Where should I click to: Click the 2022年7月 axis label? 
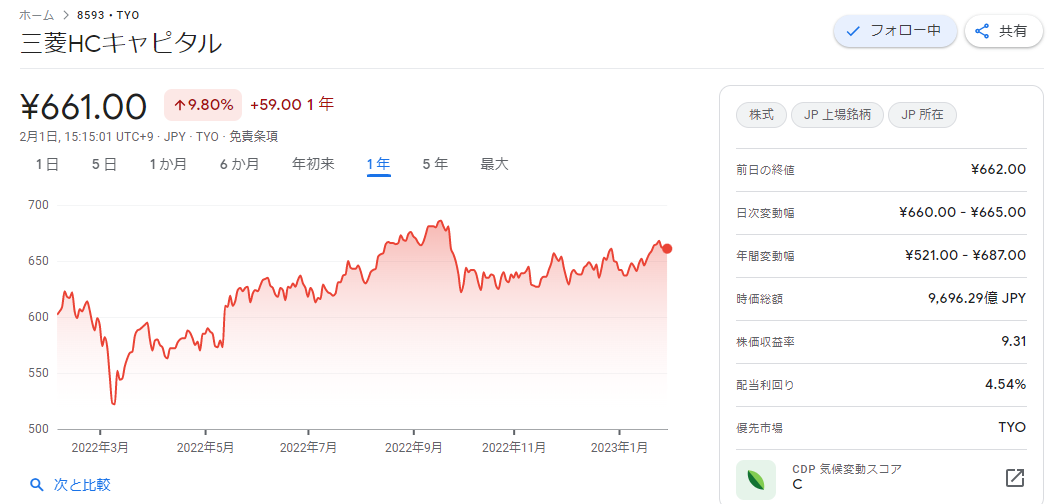pyautogui.click(x=308, y=447)
